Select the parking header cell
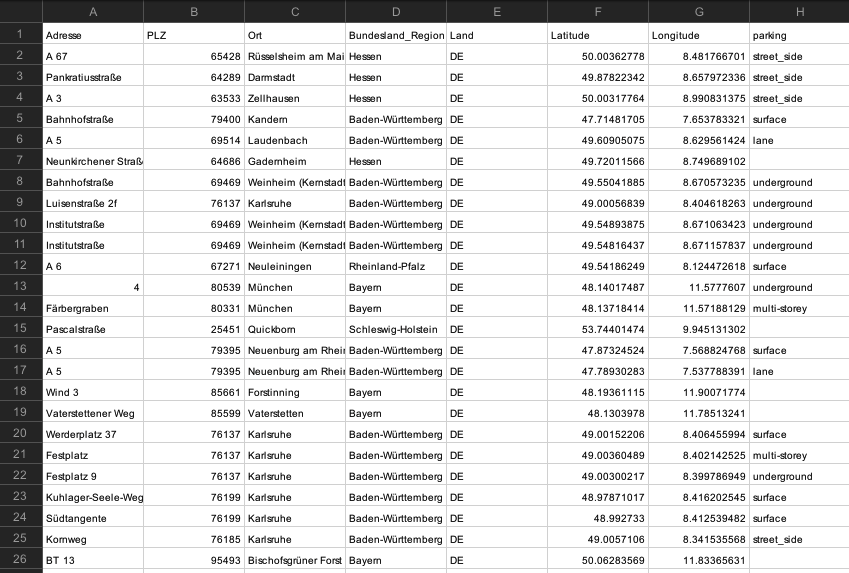The height and width of the screenshot is (573, 849). [x=799, y=35]
